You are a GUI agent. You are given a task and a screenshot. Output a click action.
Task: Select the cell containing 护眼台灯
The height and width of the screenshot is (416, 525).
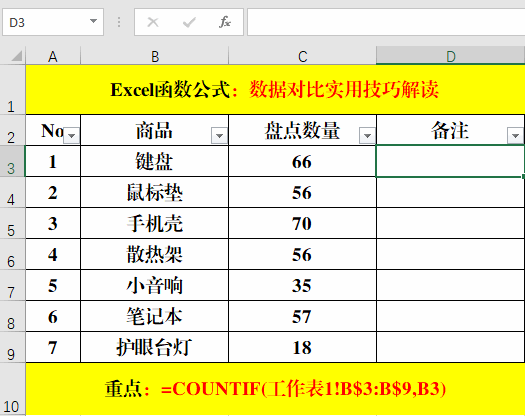155,347
